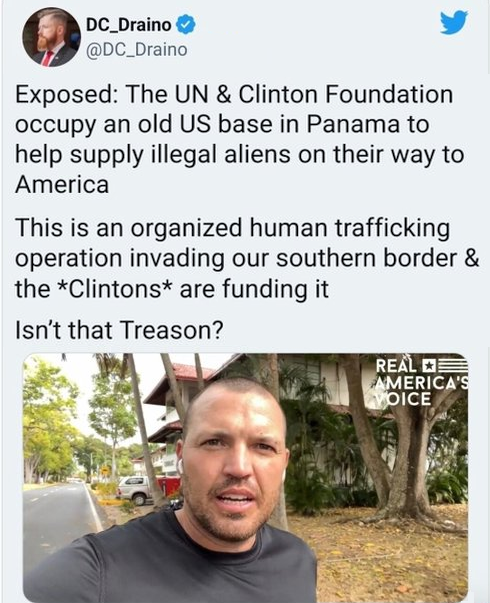This screenshot has height=603, width=490.
Task: Click the blue verified checkmark badge
Action: pyautogui.click(x=186, y=25)
